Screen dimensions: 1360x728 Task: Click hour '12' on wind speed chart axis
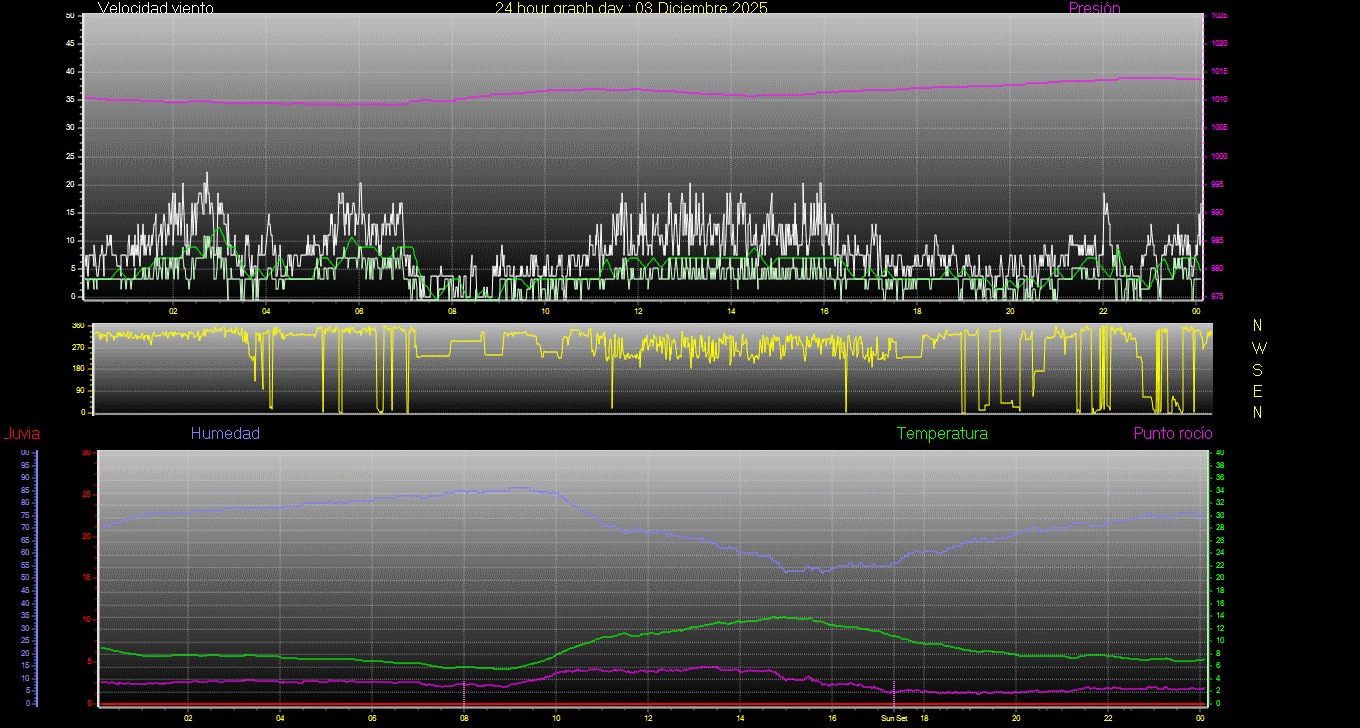pyautogui.click(x=638, y=311)
